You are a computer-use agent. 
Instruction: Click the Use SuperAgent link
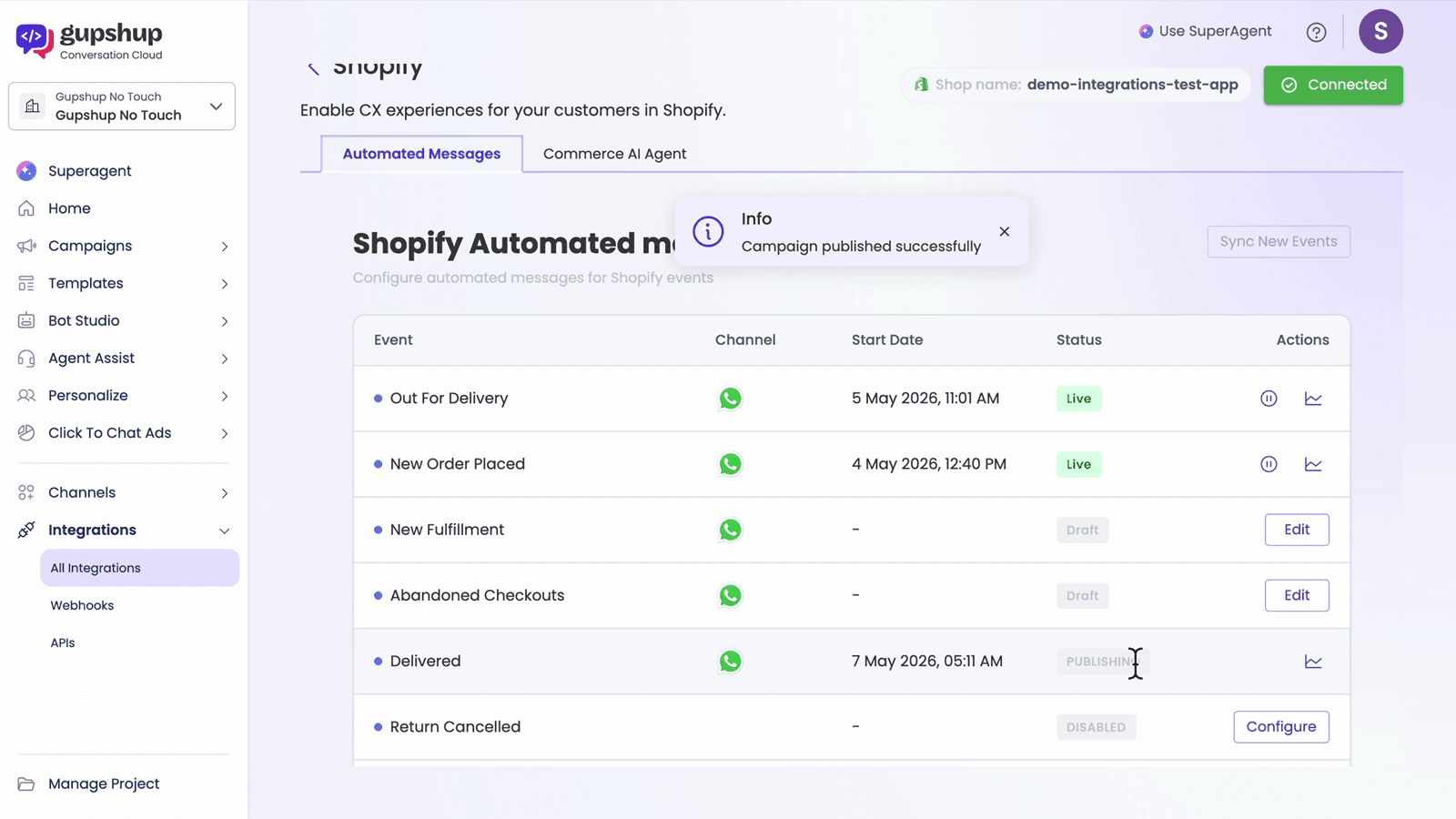coord(1205,31)
